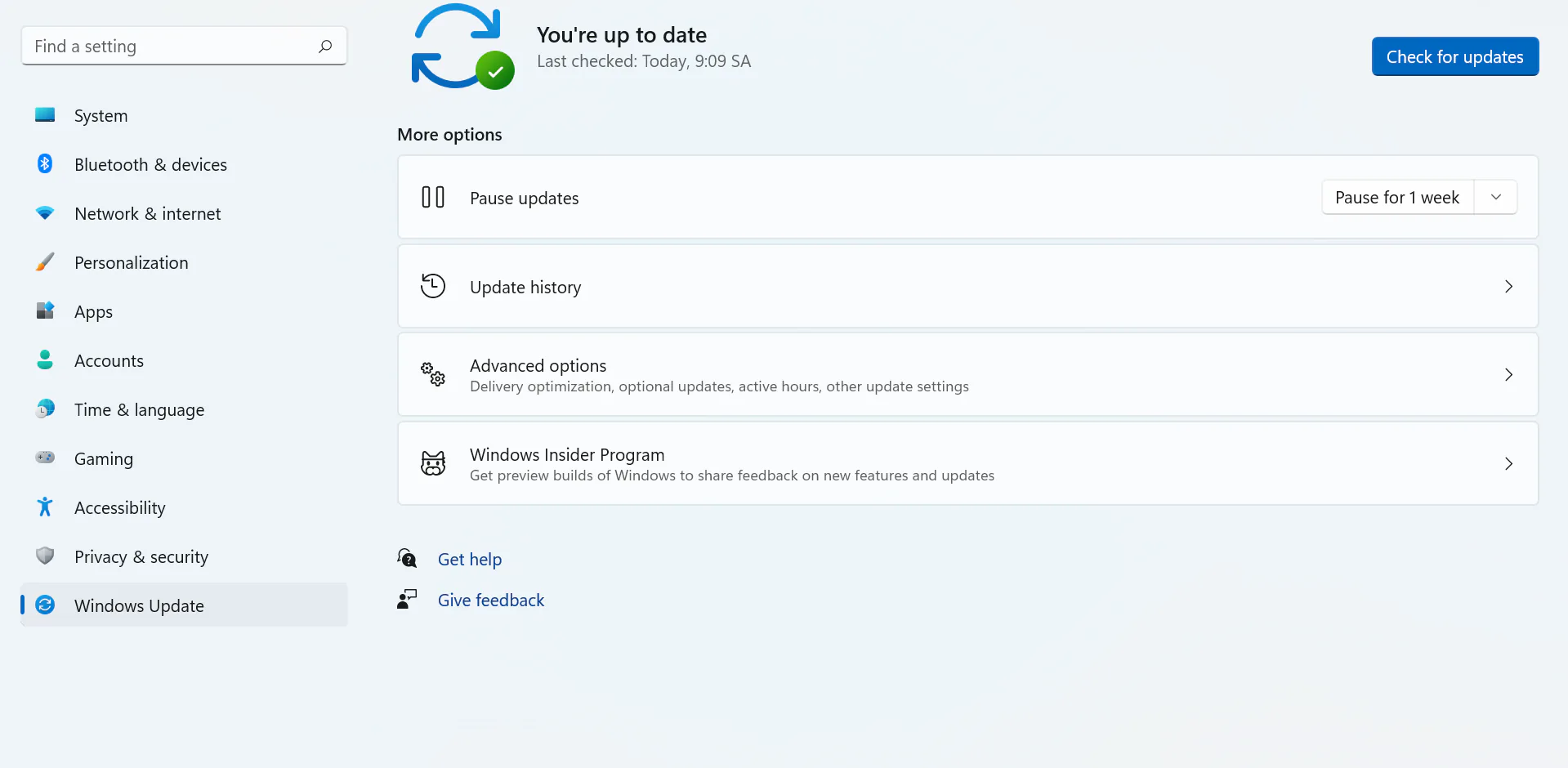Open the Give feedback link
Viewport: 1568px width, 768px height.
(491, 600)
